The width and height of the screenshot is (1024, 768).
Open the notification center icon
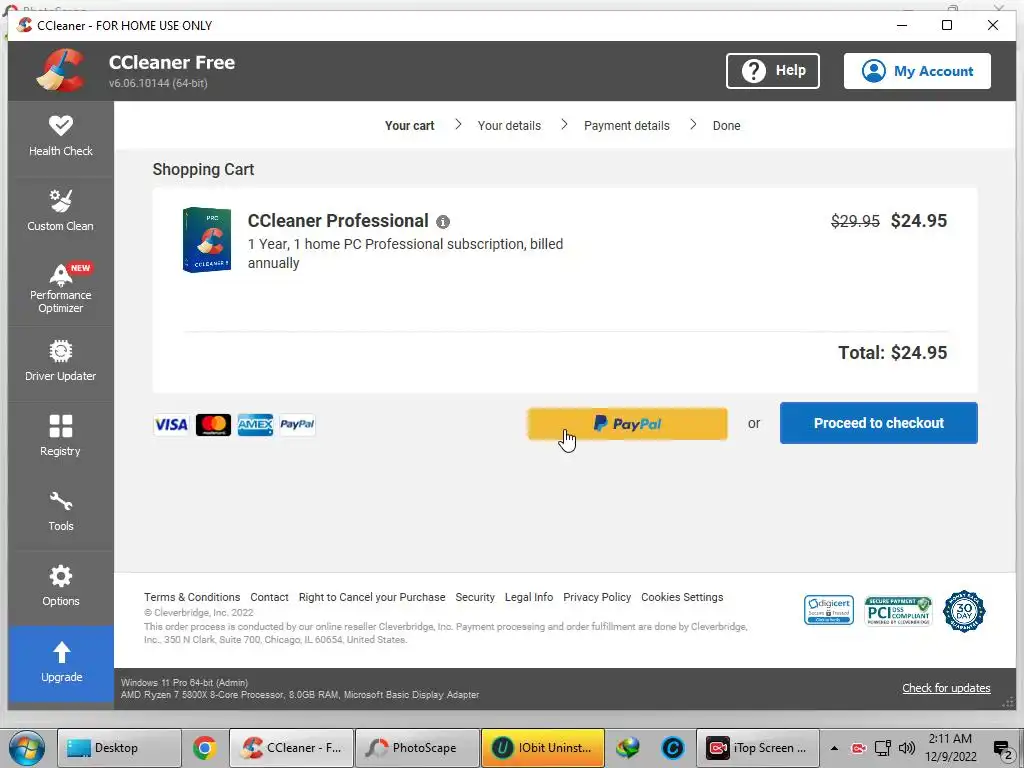pos(1002,750)
